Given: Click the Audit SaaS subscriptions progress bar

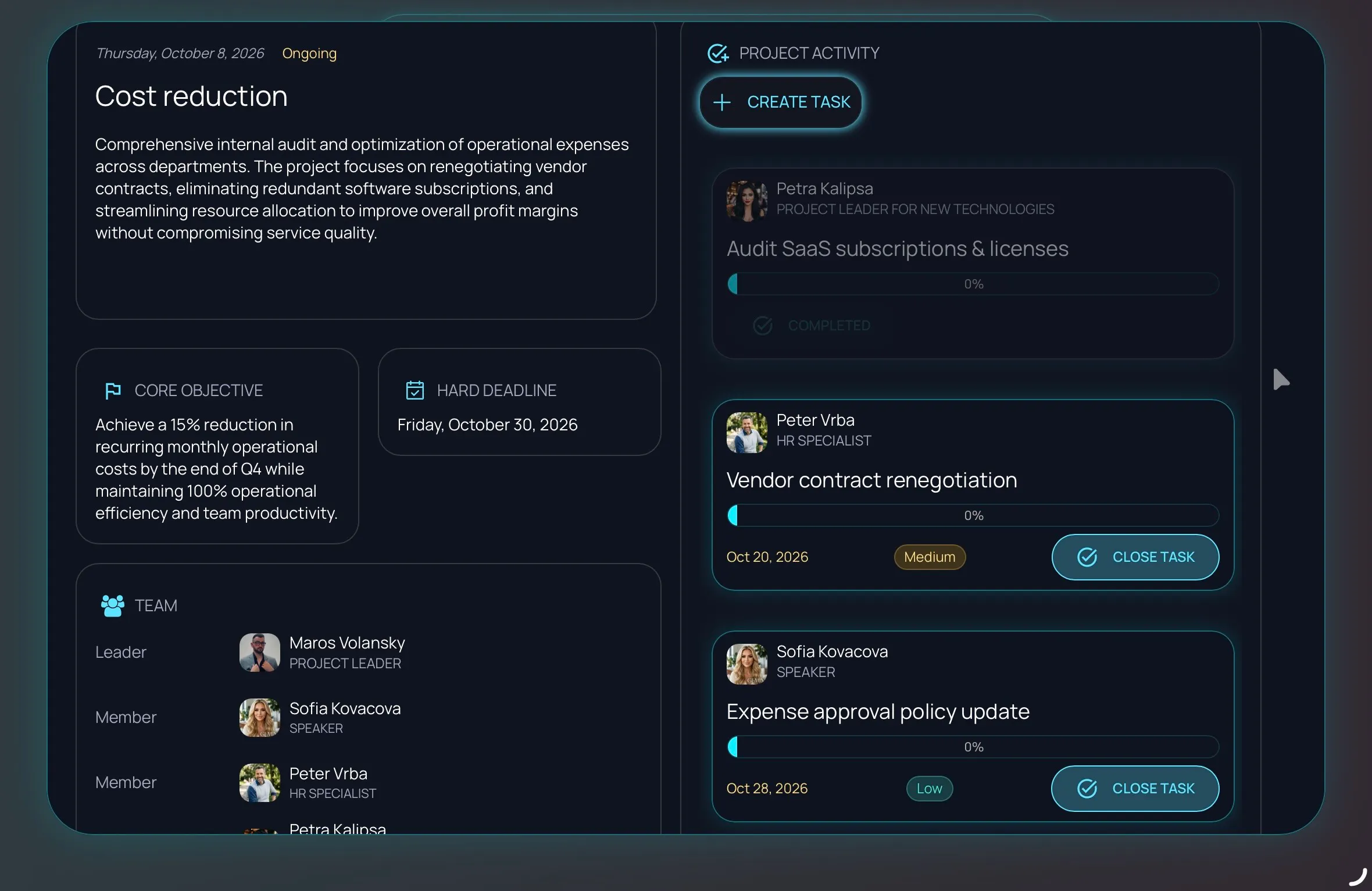Looking at the screenshot, I should tap(973, 284).
